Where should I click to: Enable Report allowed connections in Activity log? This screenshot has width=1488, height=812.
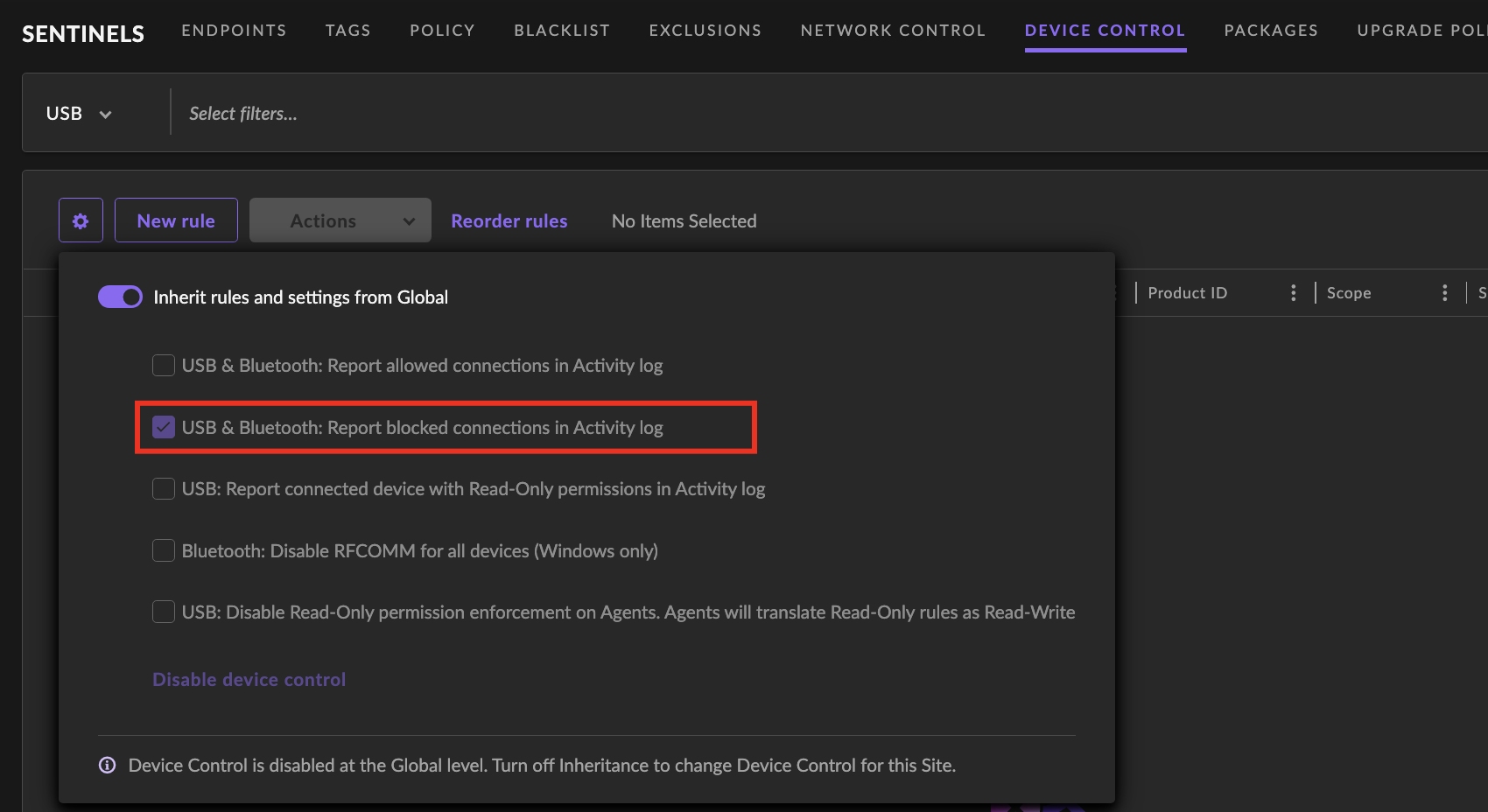[164, 366]
